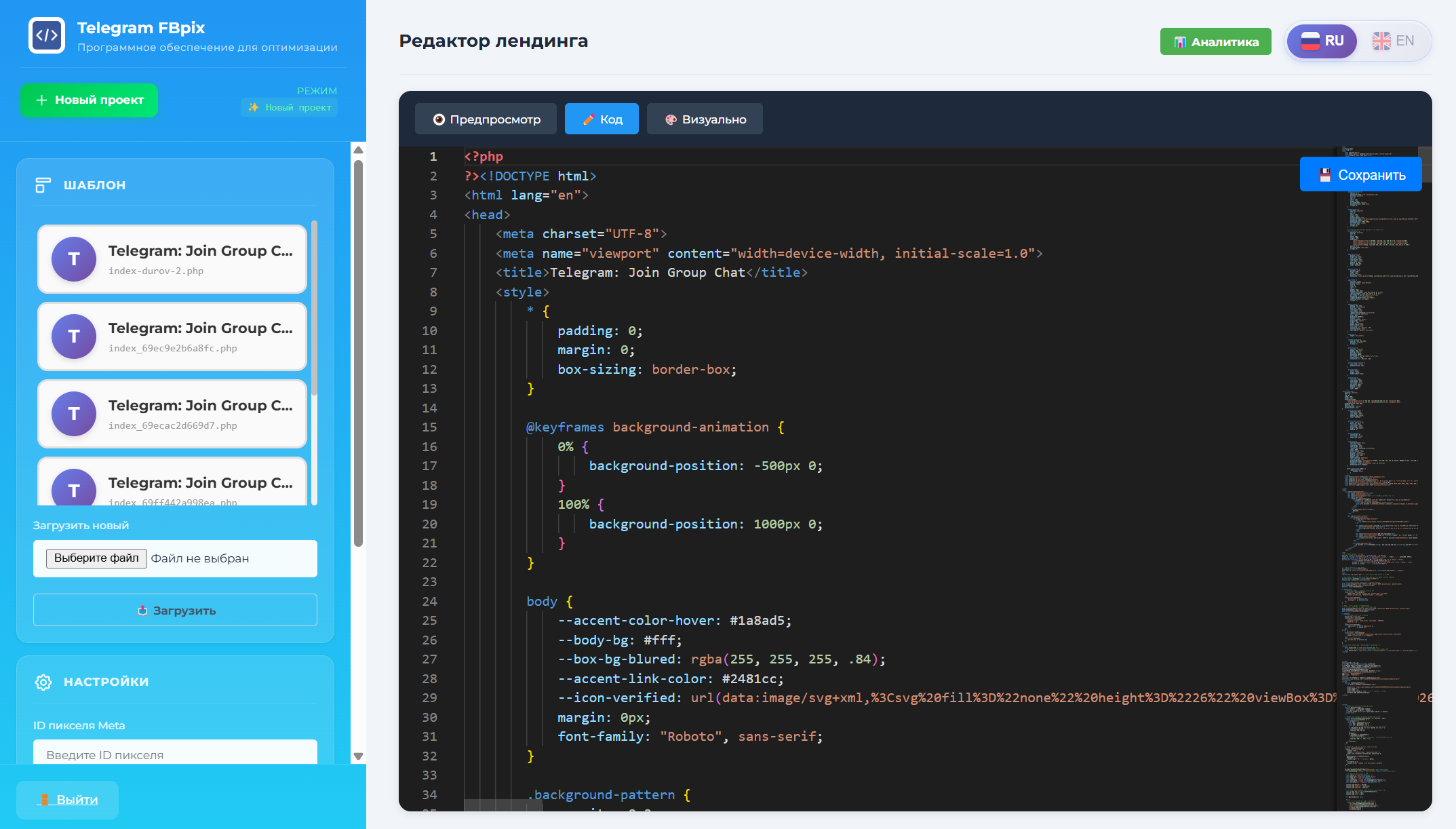Click avatar icon of index-durov-2.php template
This screenshot has width=1456, height=829.
(74, 259)
